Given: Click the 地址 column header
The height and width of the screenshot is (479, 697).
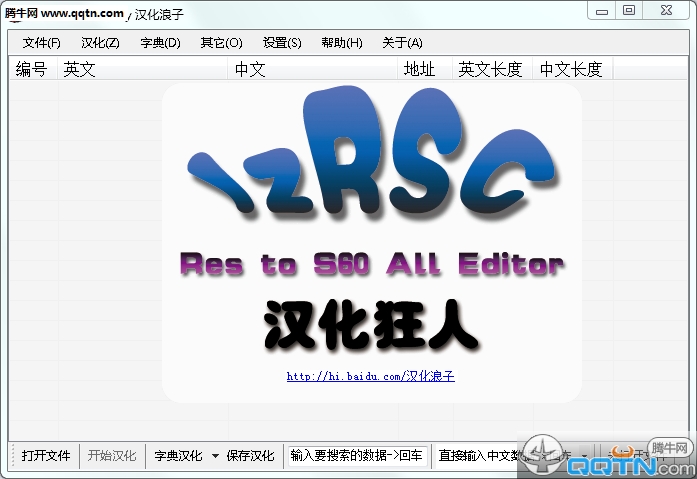Looking at the screenshot, I should (x=425, y=69).
